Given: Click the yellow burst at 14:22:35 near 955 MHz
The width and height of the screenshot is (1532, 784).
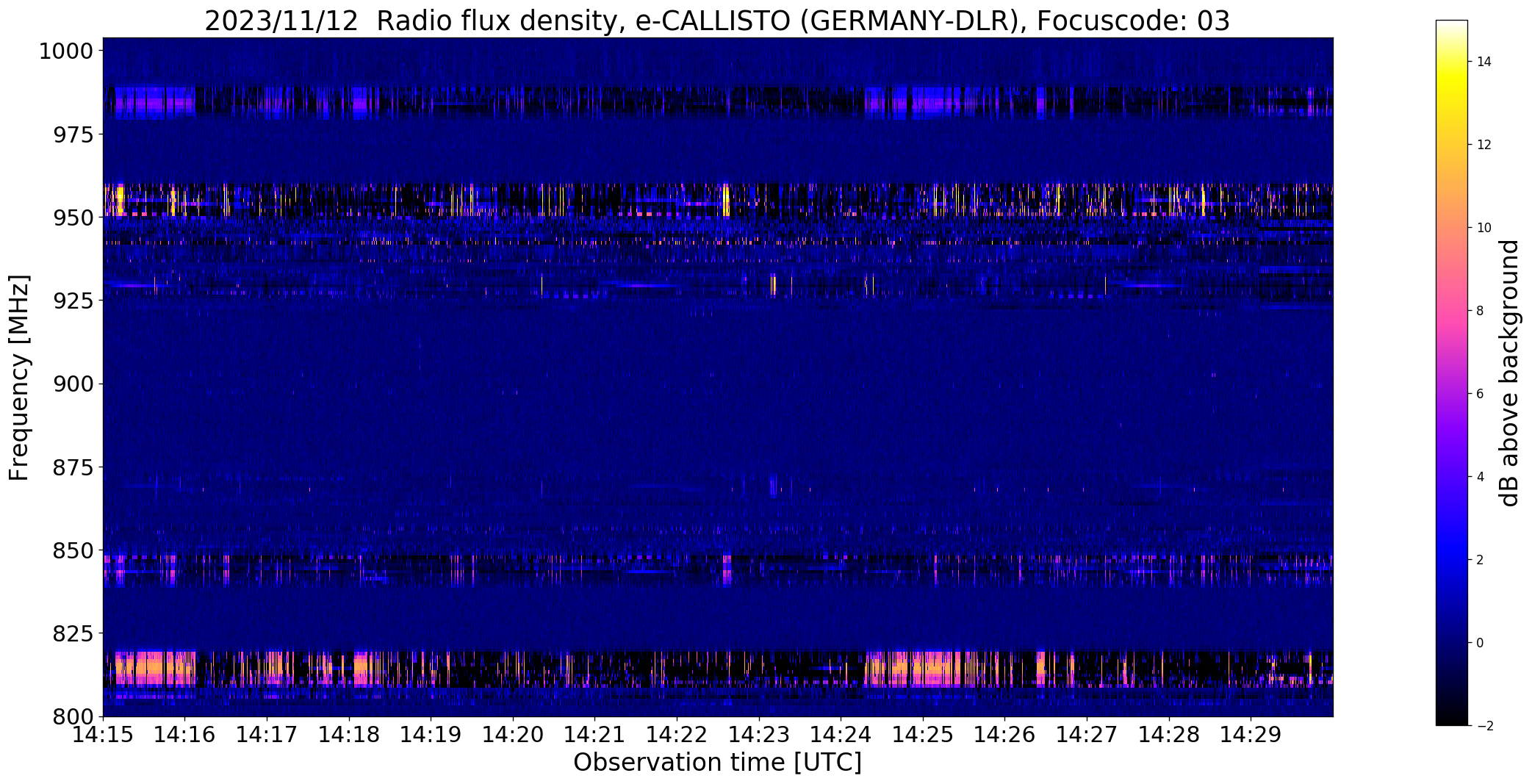Looking at the screenshot, I should pos(727,200).
